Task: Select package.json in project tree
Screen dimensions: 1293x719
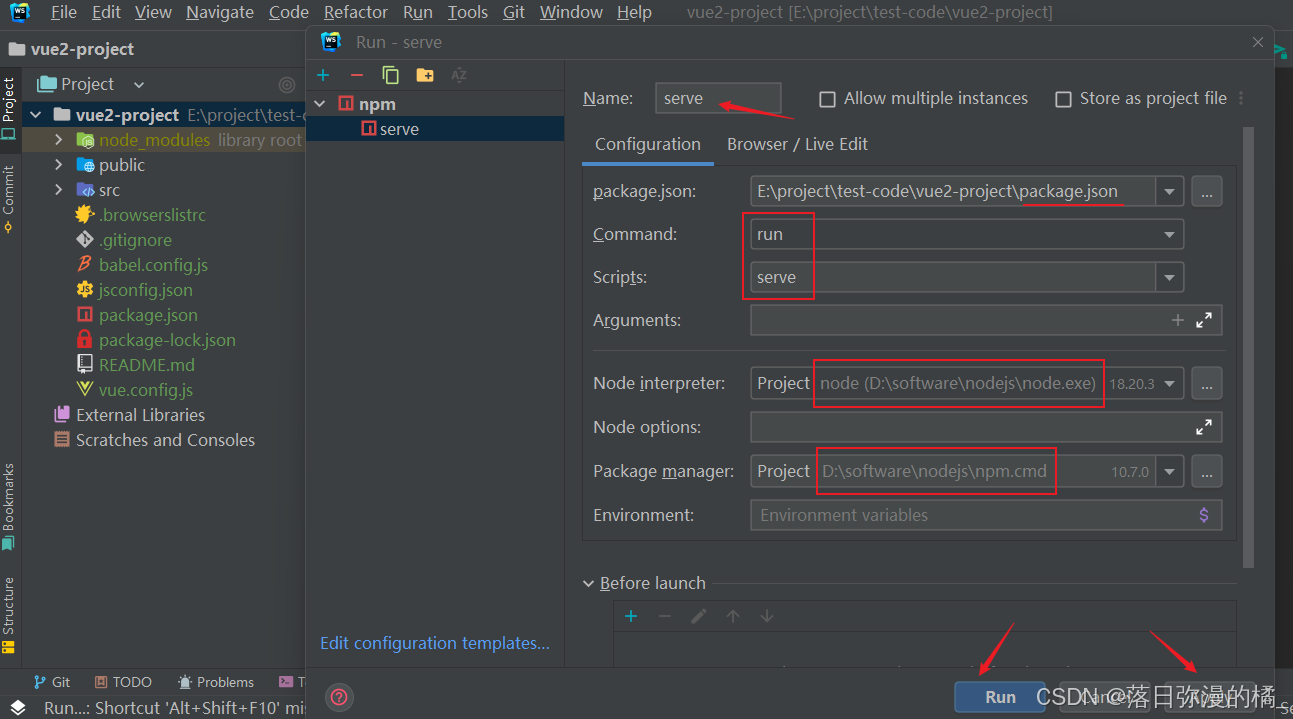Action: click(148, 315)
